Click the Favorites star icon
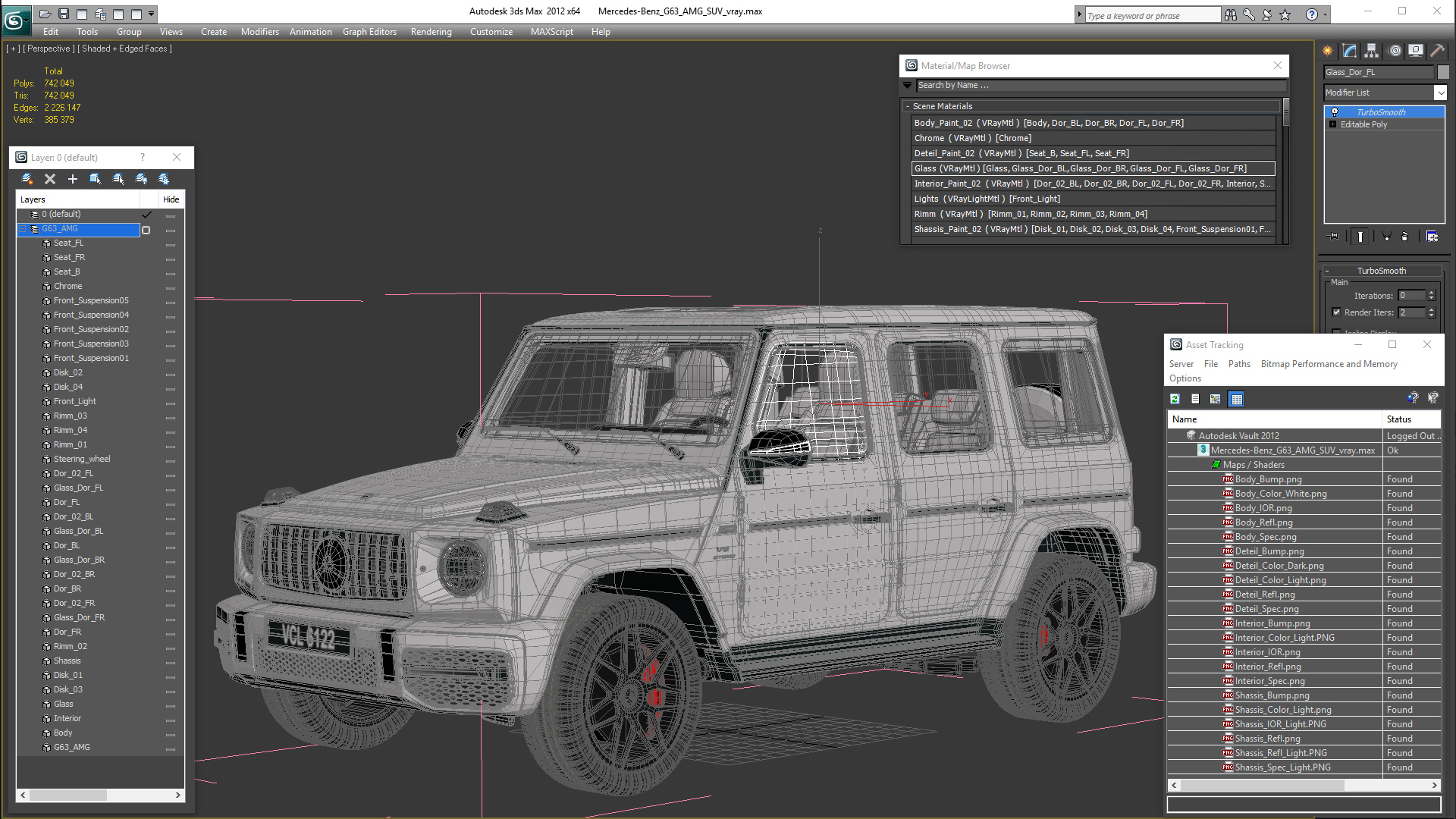The width and height of the screenshot is (1456, 819). click(x=1285, y=14)
